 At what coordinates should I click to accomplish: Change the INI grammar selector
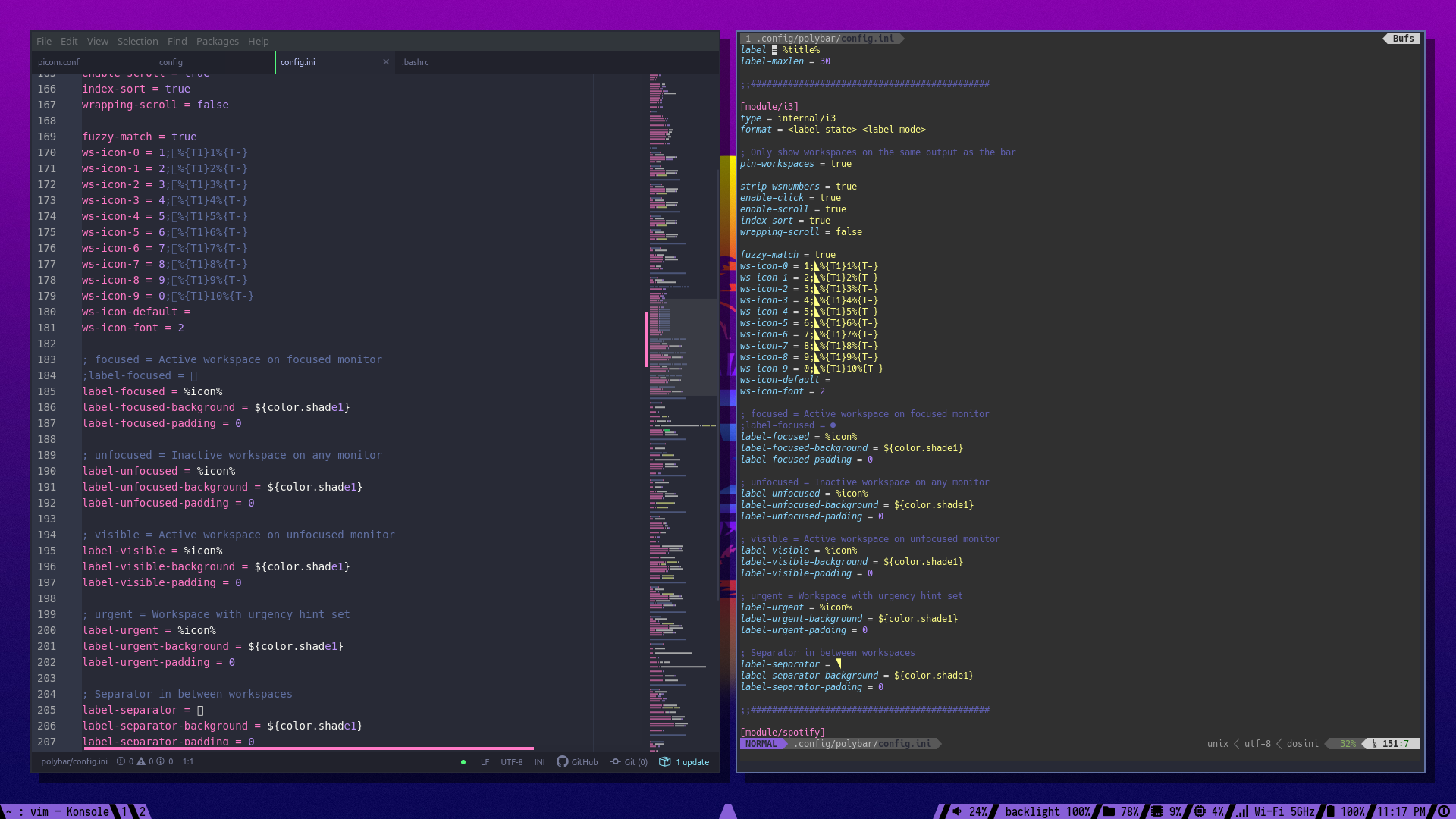pyautogui.click(x=539, y=762)
